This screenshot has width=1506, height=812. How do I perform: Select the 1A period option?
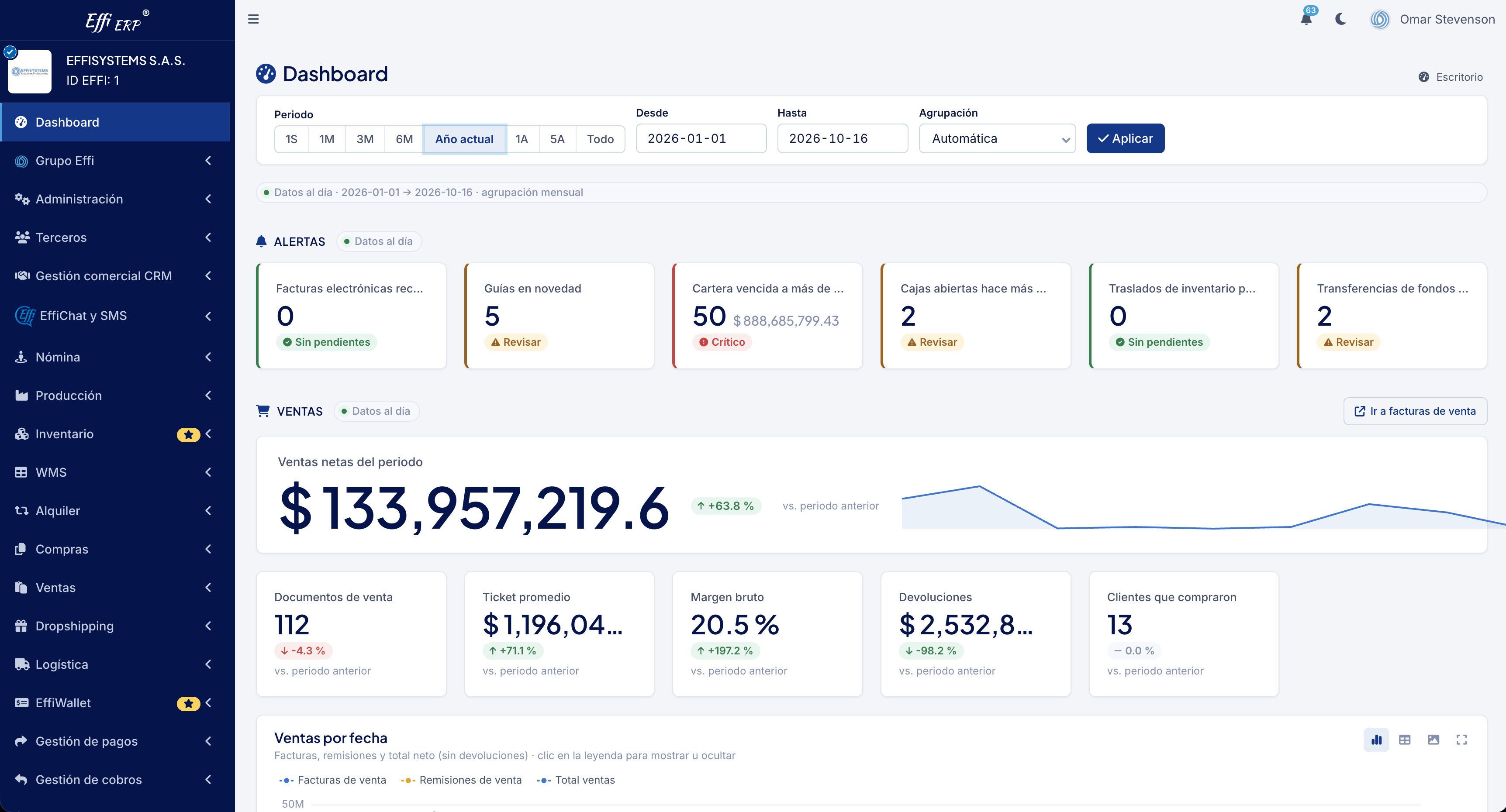pos(522,139)
